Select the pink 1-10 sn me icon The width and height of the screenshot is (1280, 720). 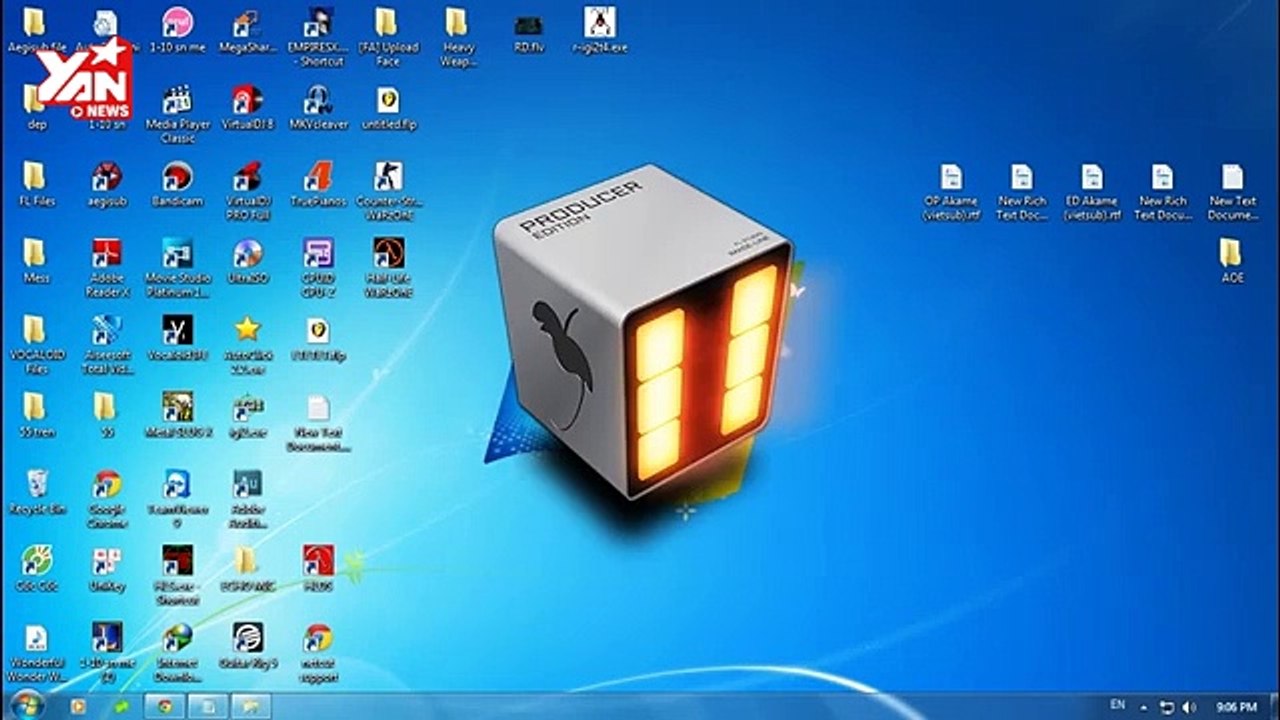tap(177, 31)
